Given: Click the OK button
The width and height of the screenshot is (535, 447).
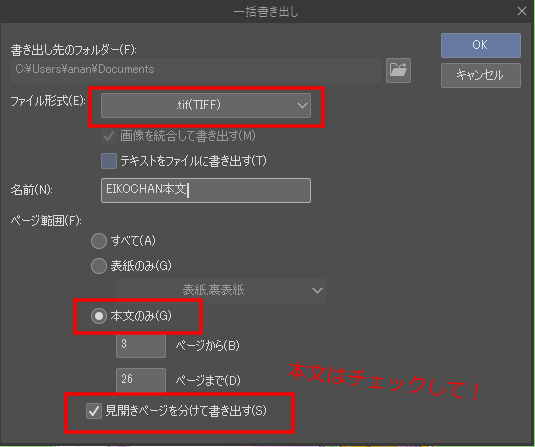Looking at the screenshot, I should pyautogui.click(x=480, y=45).
